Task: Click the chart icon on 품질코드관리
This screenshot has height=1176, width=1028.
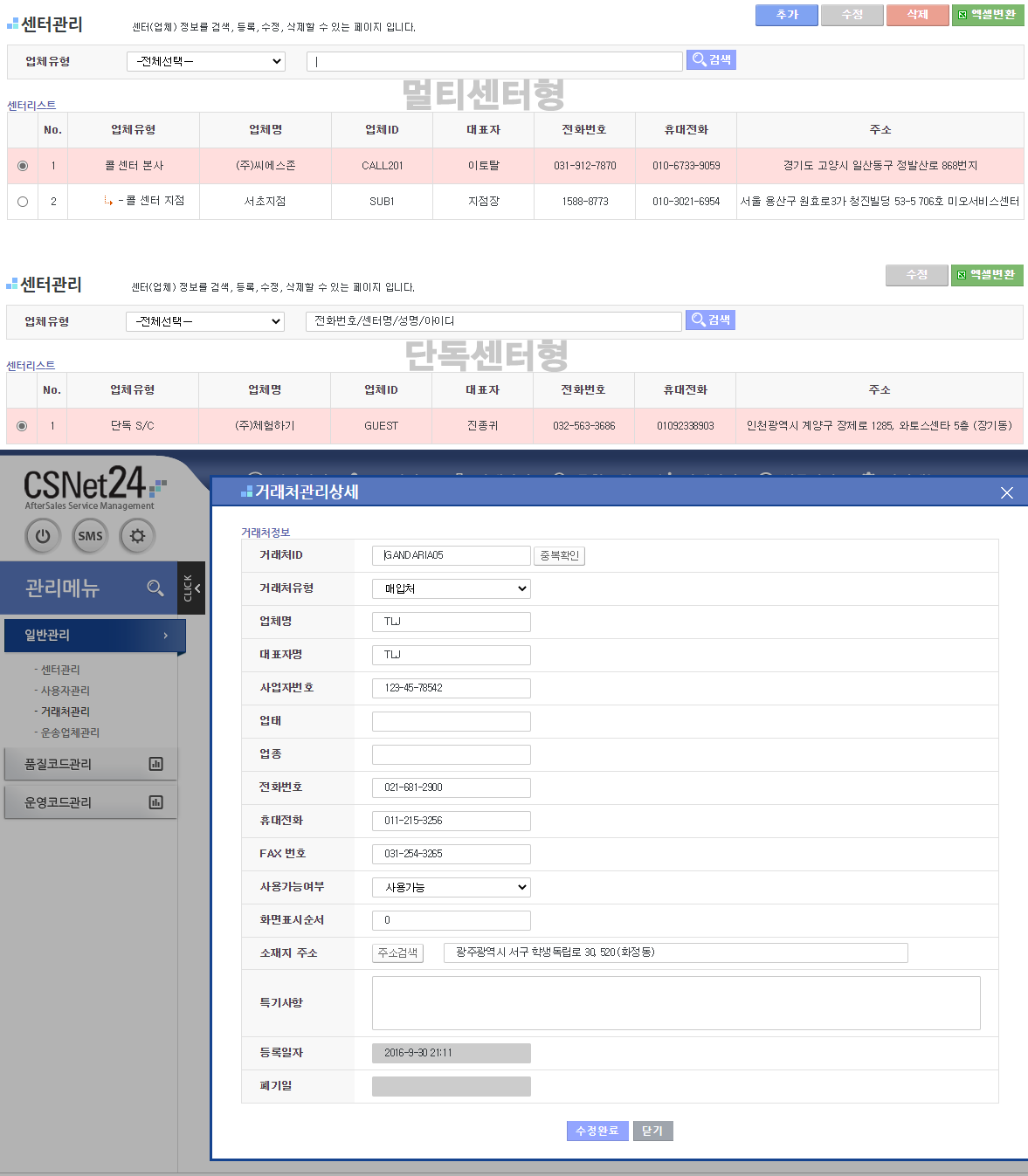Action: (156, 764)
